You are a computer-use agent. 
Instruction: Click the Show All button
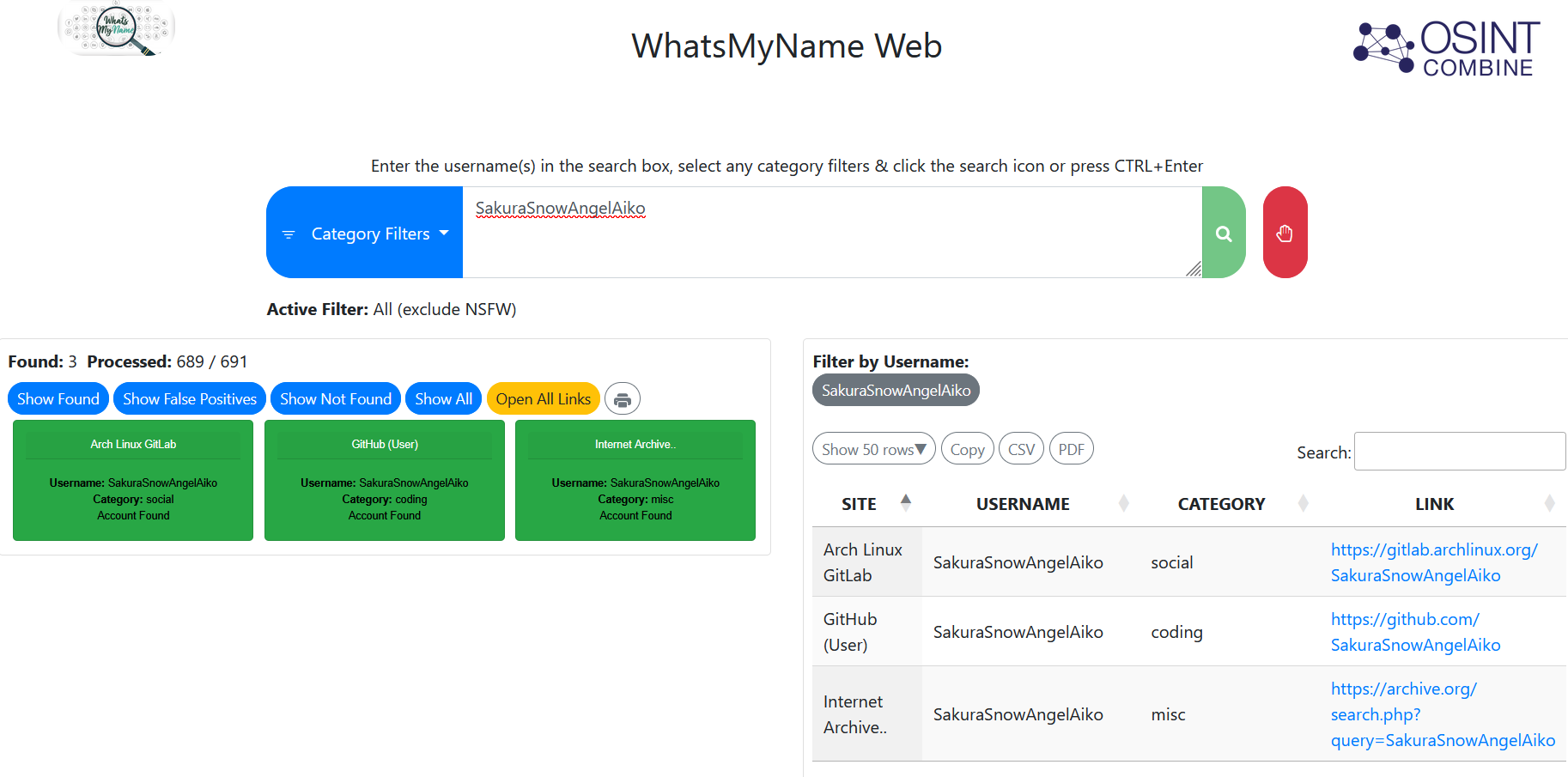pos(444,399)
